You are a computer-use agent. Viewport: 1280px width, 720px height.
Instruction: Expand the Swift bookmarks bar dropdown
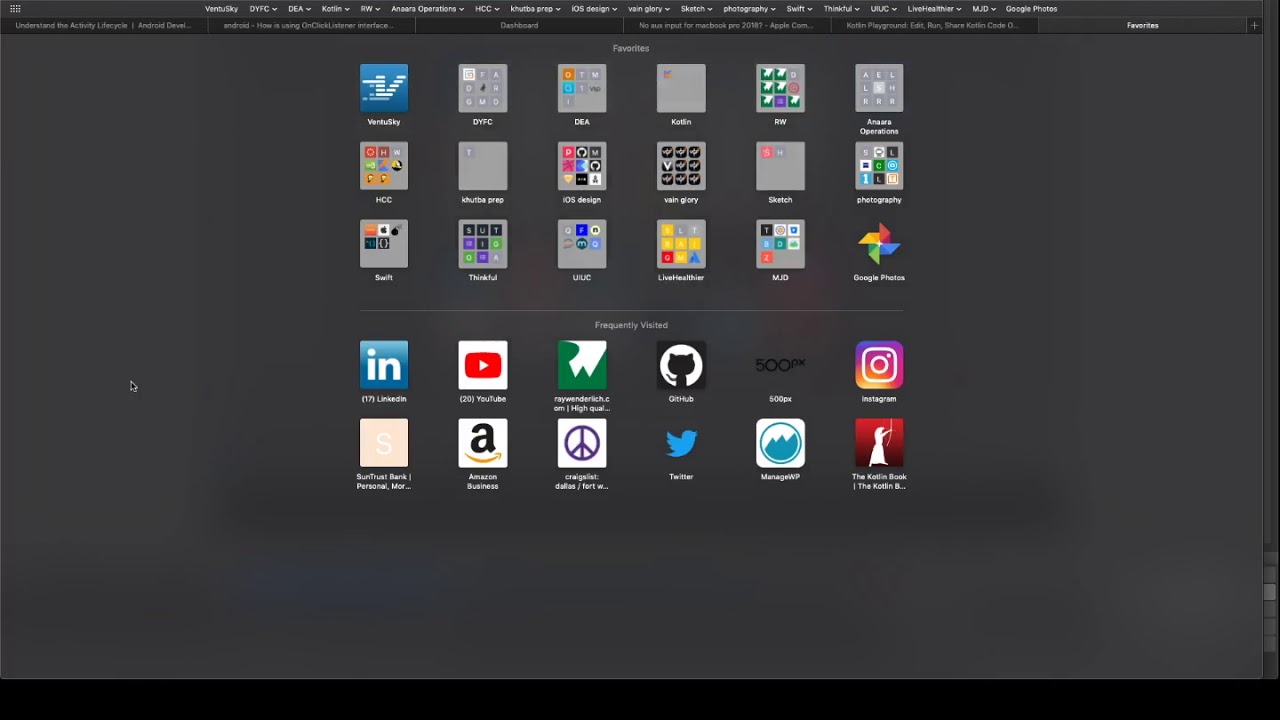pos(799,9)
